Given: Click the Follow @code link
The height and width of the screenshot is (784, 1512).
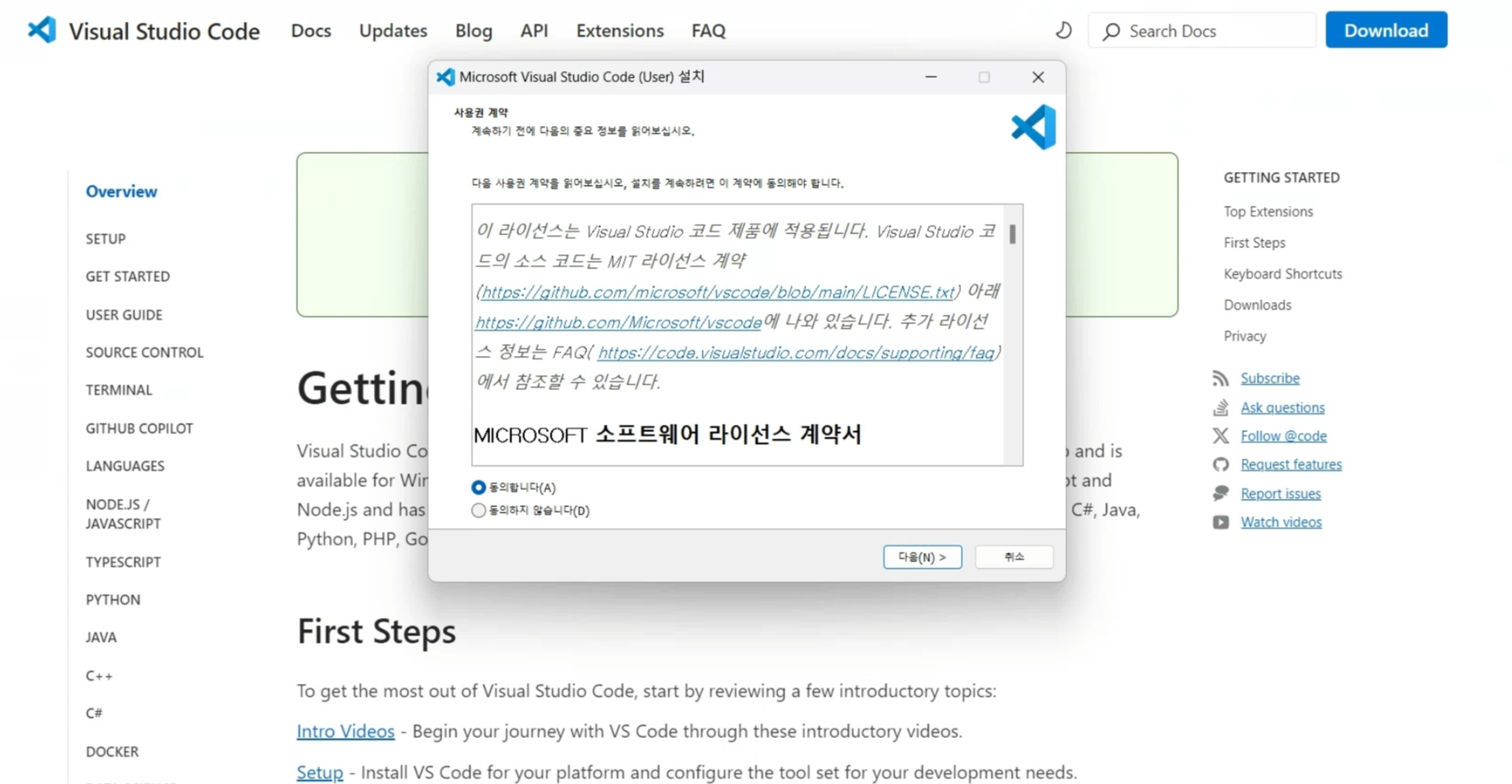Looking at the screenshot, I should pyautogui.click(x=1283, y=436).
